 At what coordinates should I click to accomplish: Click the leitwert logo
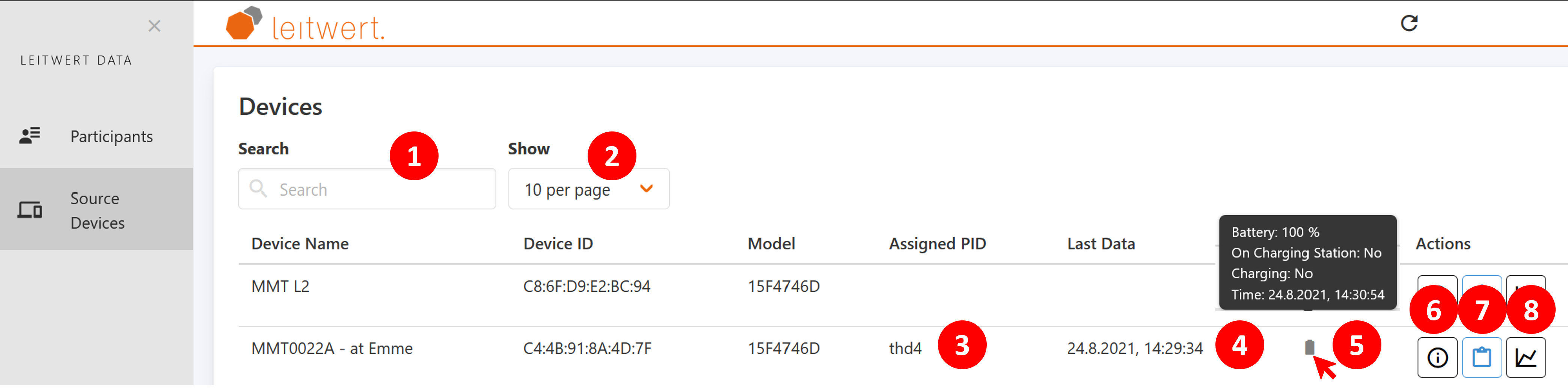[305, 24]
